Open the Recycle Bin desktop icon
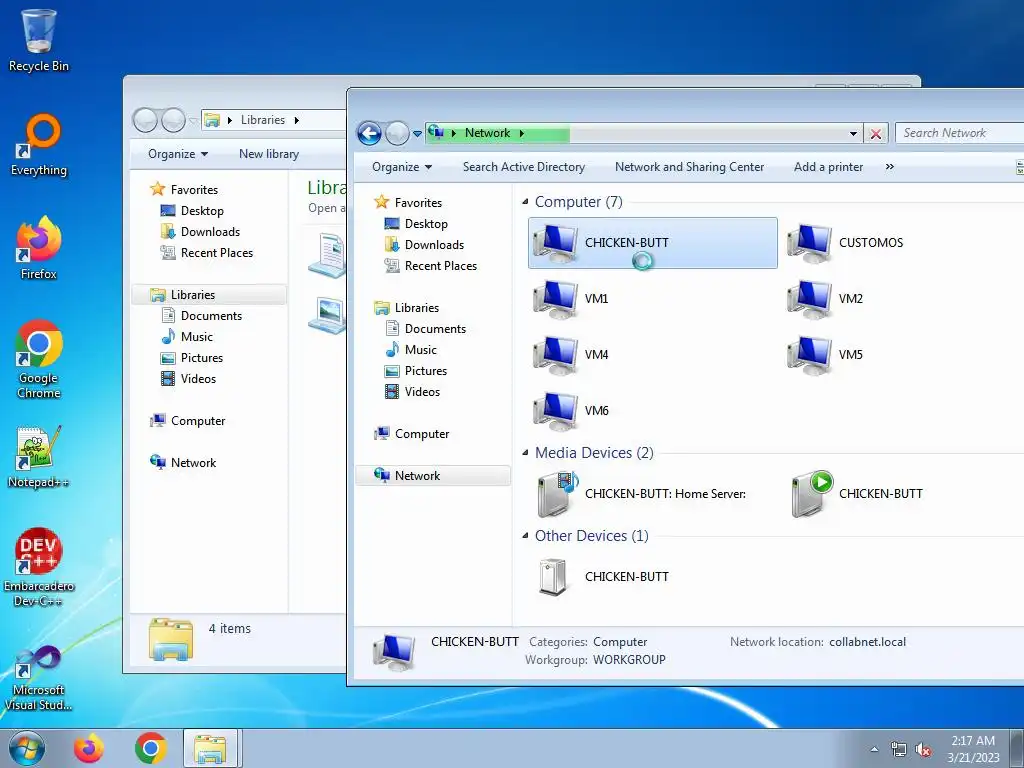1024x768 pixels. (39, 40)
